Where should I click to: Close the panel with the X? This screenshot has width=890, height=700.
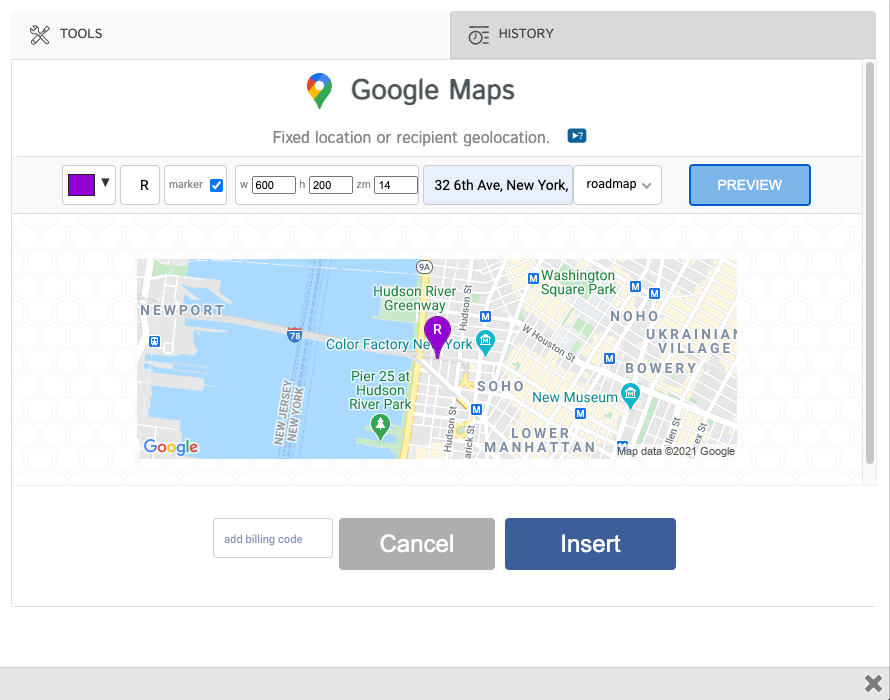(x=873, y=683)
